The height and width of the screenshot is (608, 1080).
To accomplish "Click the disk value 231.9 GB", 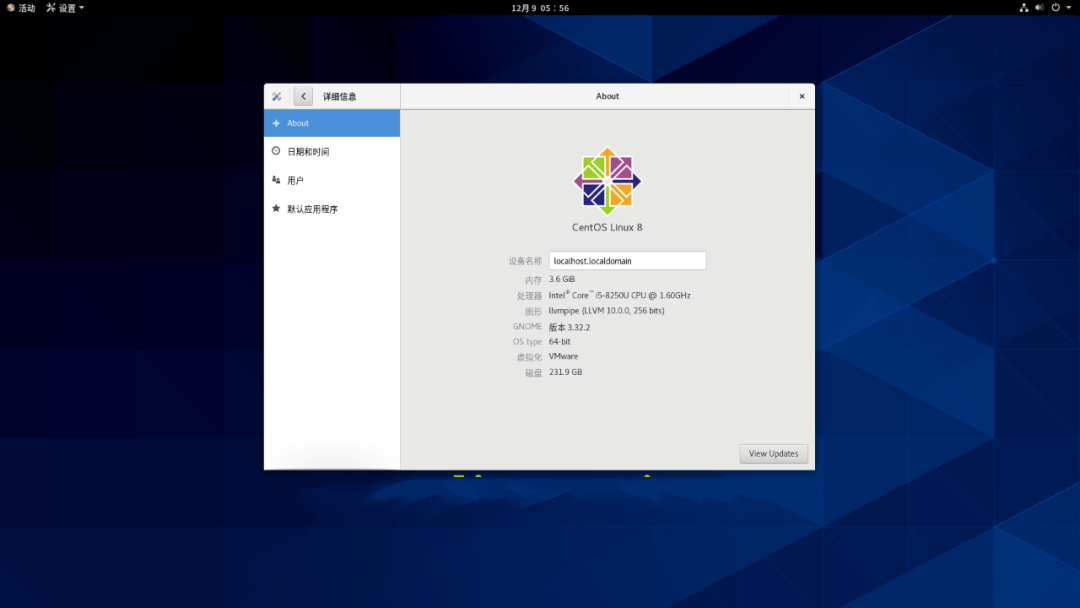I will 565,372.
